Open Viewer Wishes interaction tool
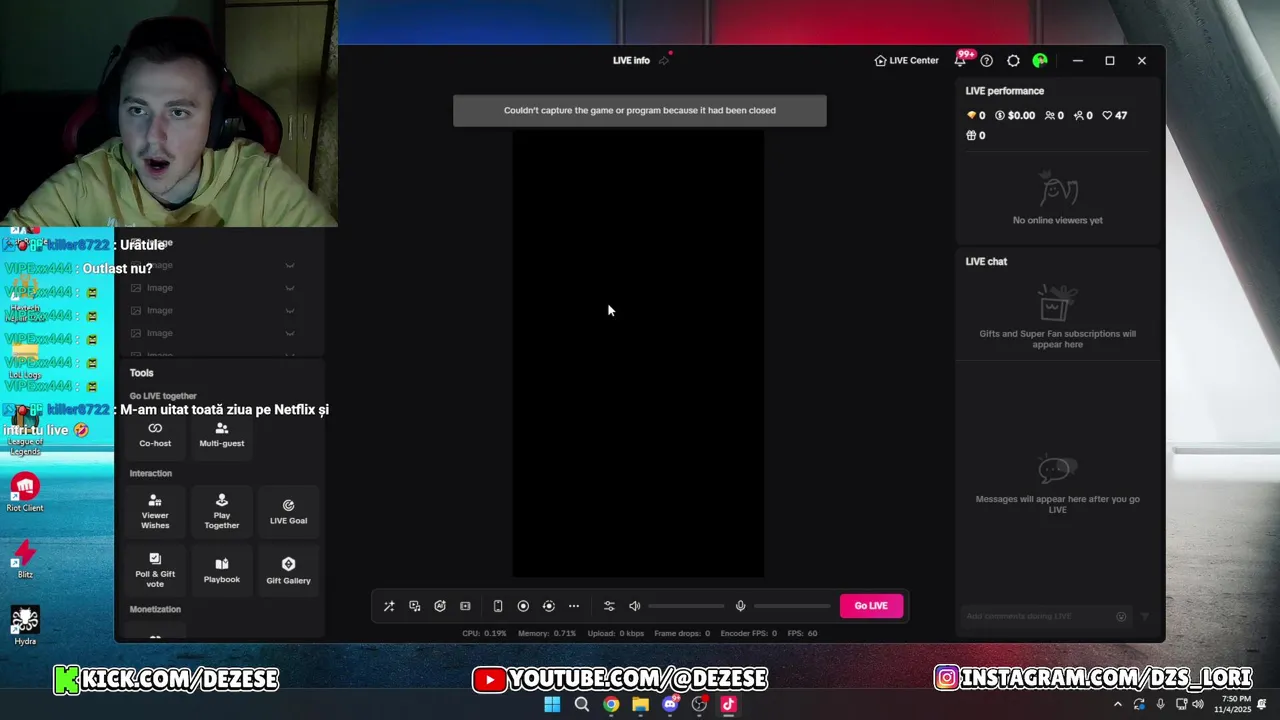 tap(155, 512)
